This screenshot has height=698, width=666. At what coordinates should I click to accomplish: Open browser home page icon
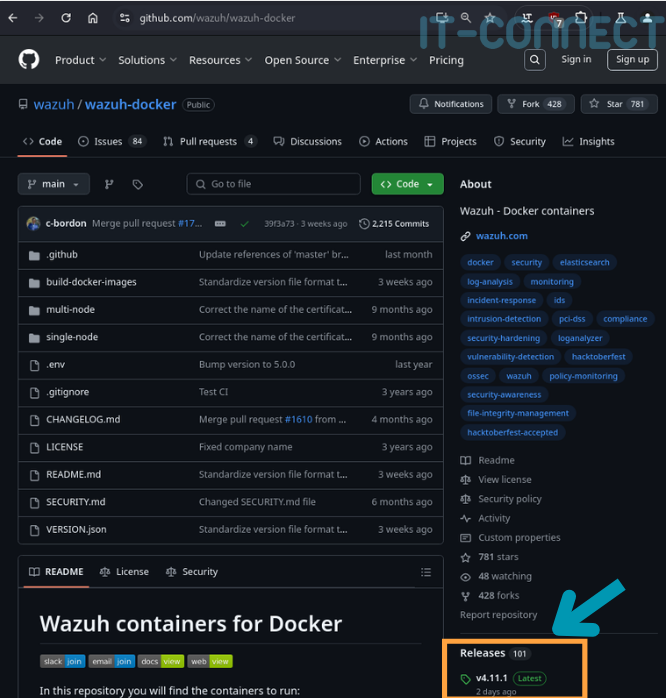pyautogui.click(x=93, y=18)
